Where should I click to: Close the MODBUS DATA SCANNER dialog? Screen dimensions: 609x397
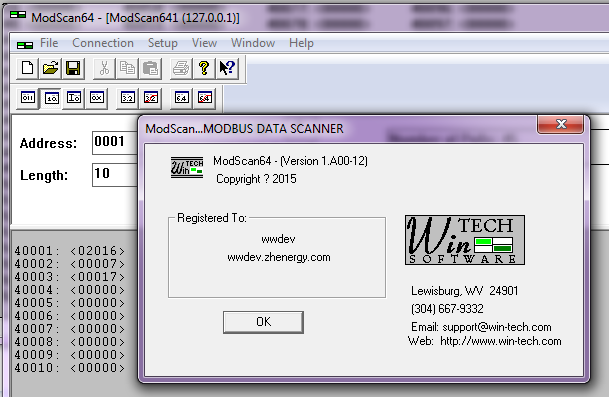coord(560,124)
